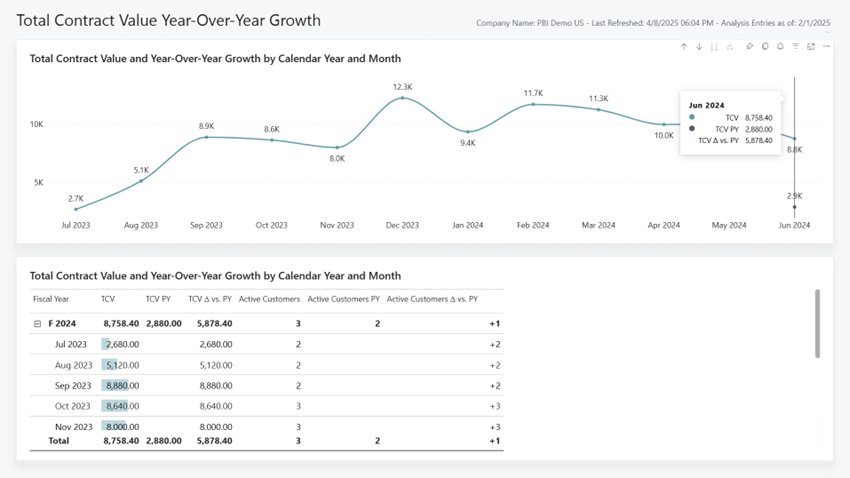This screenshot has height=478, width=850.
Task: Click the line chart title text
Action: (x=215, y=59)
